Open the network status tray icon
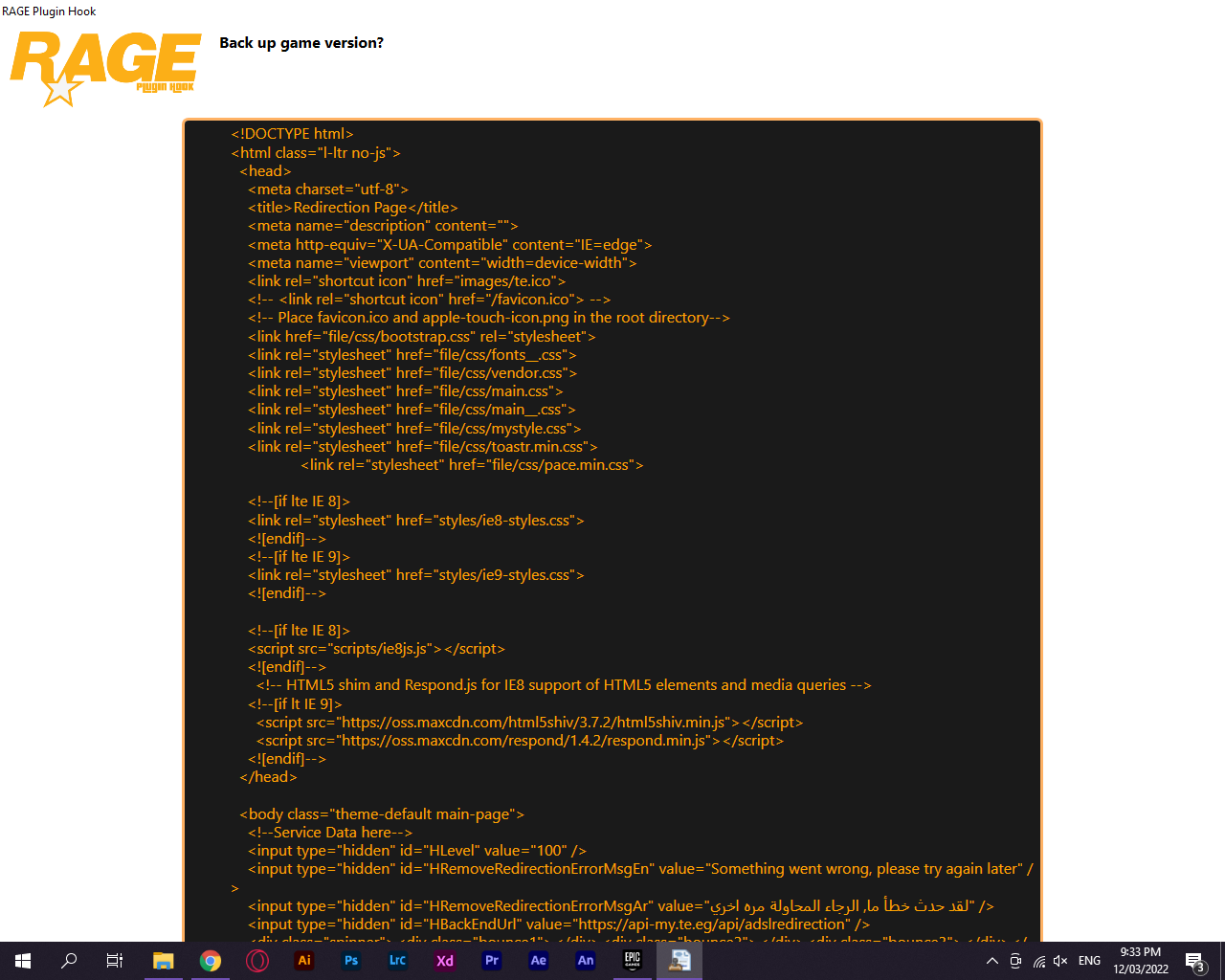 (x=1038, y=961)
